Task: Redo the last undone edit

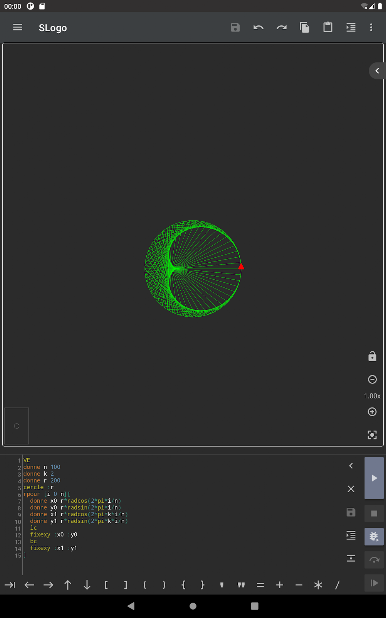Action: [282, 27]
